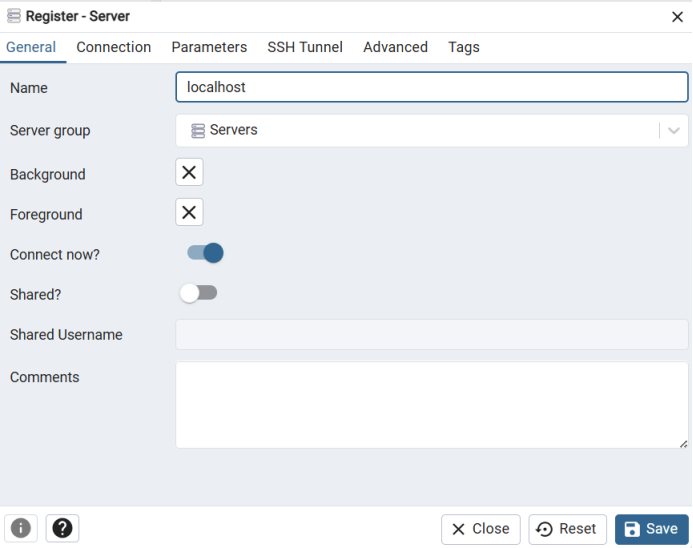Disable the Connect now toggle
Screen dimensions: 693x548
tap(205, 253)
